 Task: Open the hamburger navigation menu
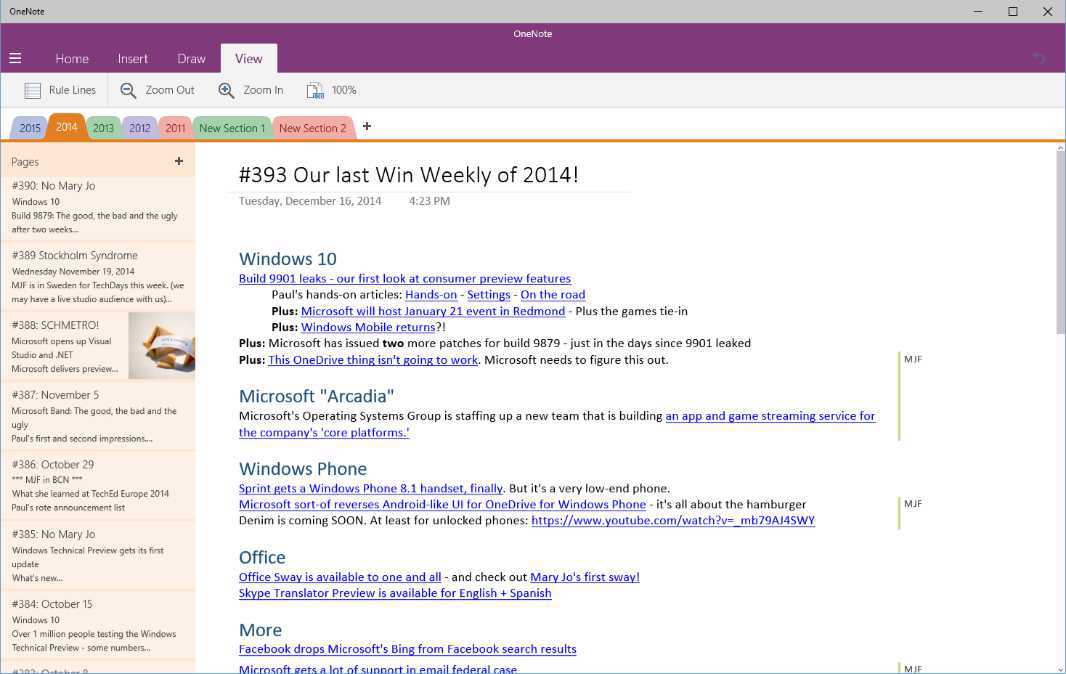15,58
